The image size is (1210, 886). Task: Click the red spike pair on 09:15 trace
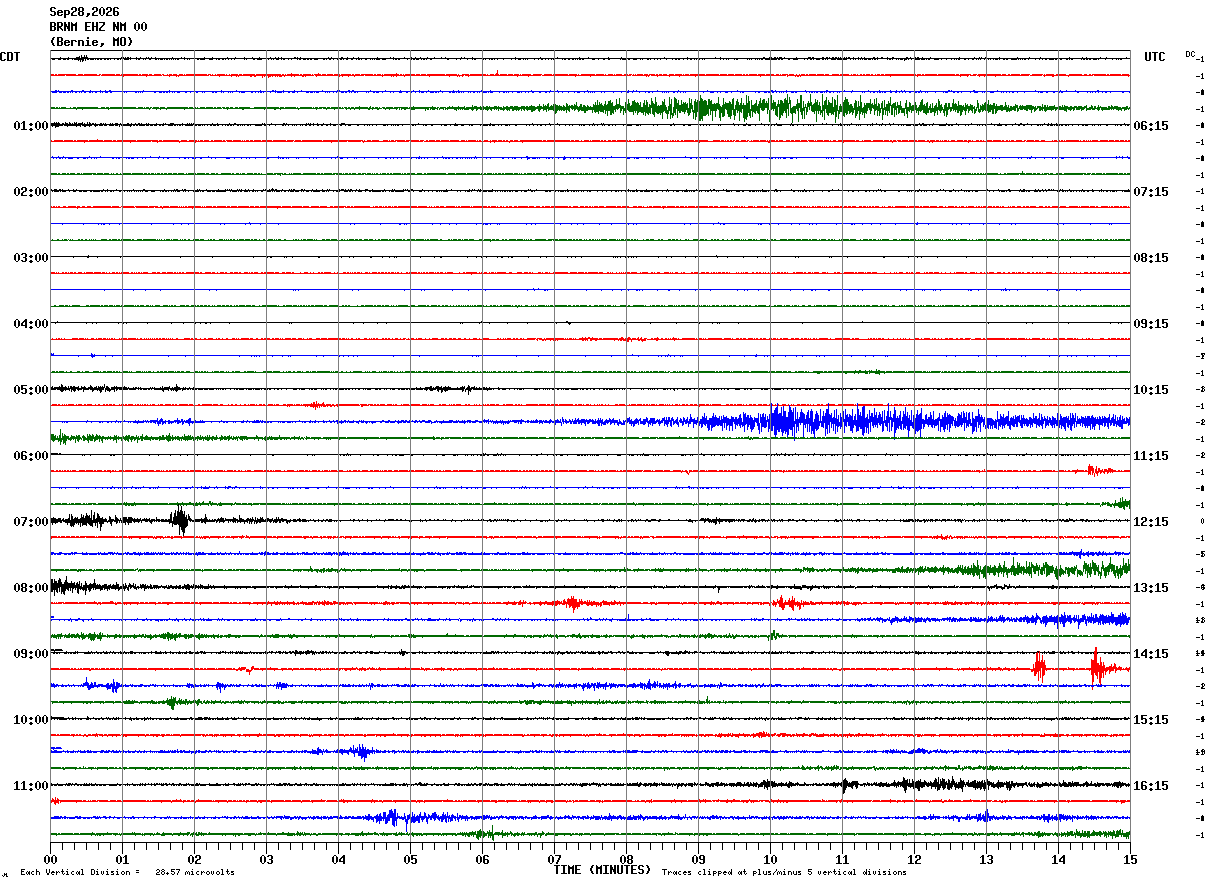pos(1068,666)
